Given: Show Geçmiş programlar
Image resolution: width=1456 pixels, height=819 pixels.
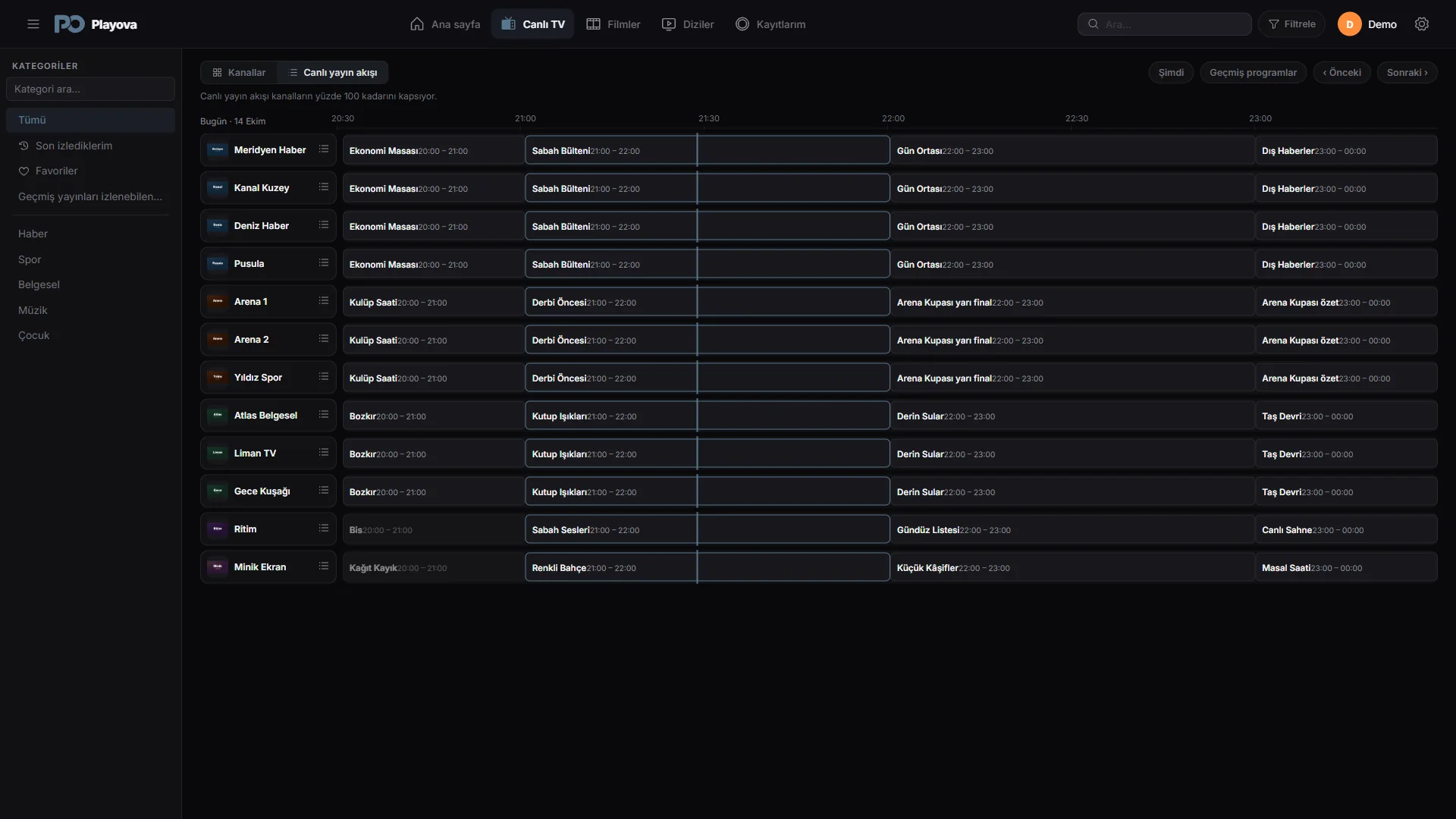Looking at the screenshot, I should [1253, 73].
